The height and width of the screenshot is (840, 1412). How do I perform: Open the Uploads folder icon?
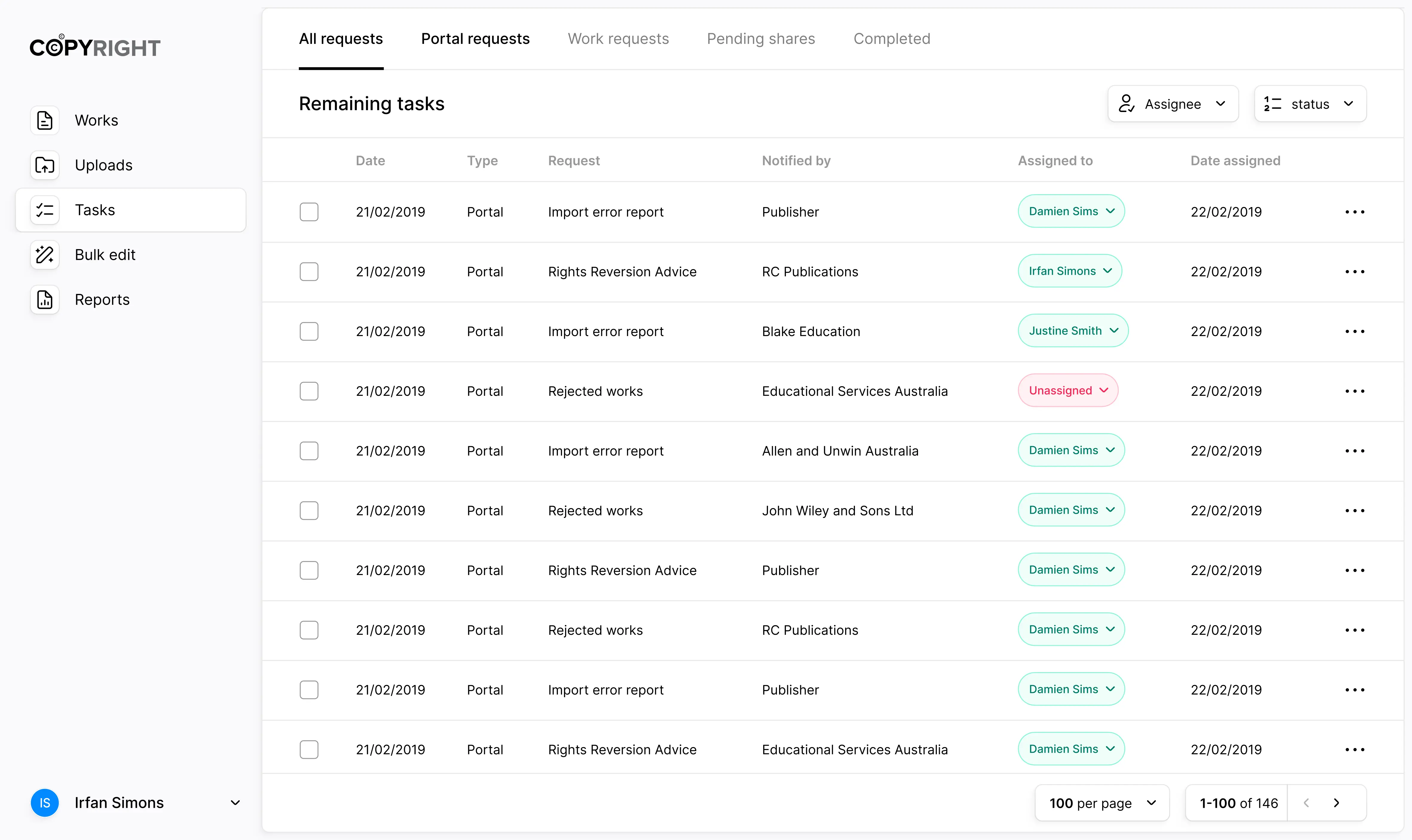[45, 165]
